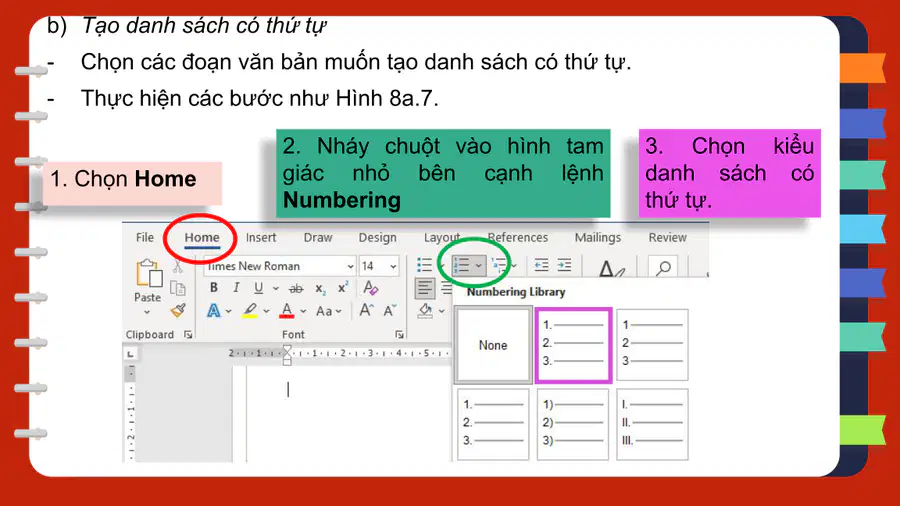Toggle Underline formatting
The height and width of the screenshot is (506, 900).
click(258, 287)
